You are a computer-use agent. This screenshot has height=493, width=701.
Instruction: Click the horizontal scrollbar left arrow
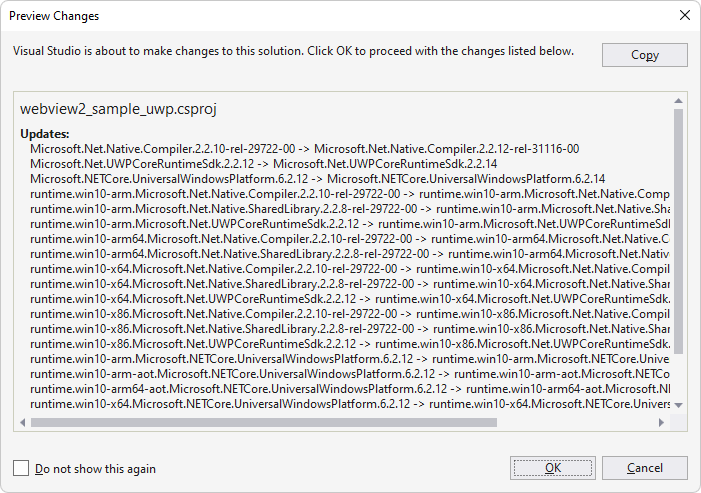(23, 422)
